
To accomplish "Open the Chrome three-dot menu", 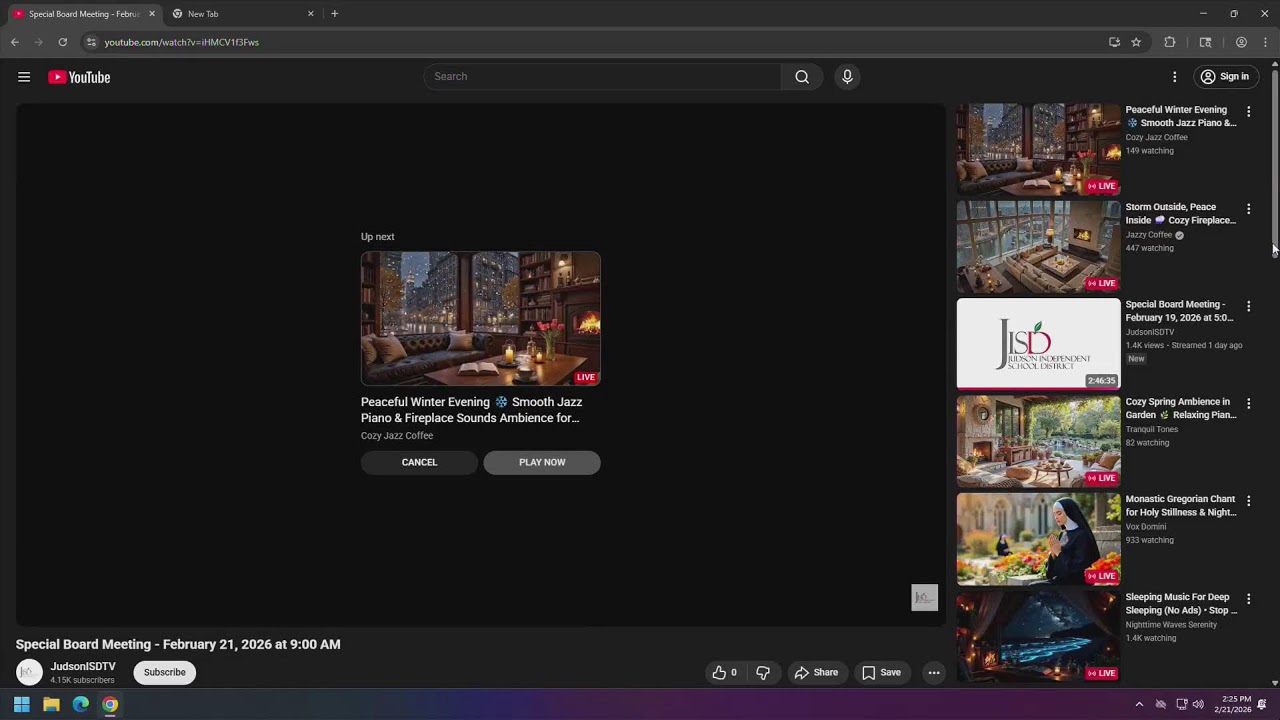I will [1265, 42].
